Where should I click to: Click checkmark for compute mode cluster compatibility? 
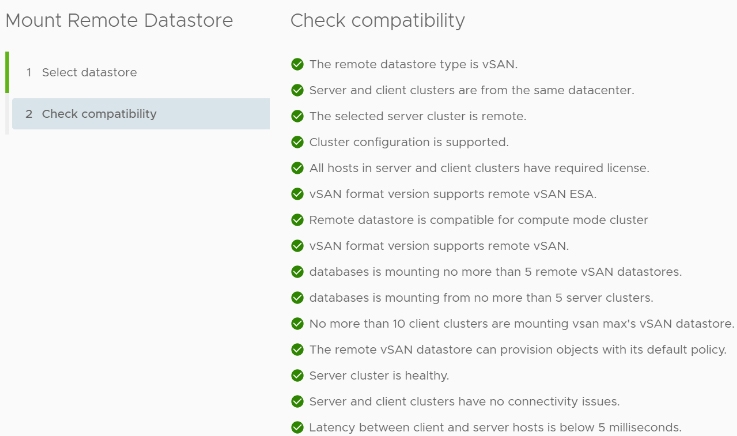tap(297, 220)
